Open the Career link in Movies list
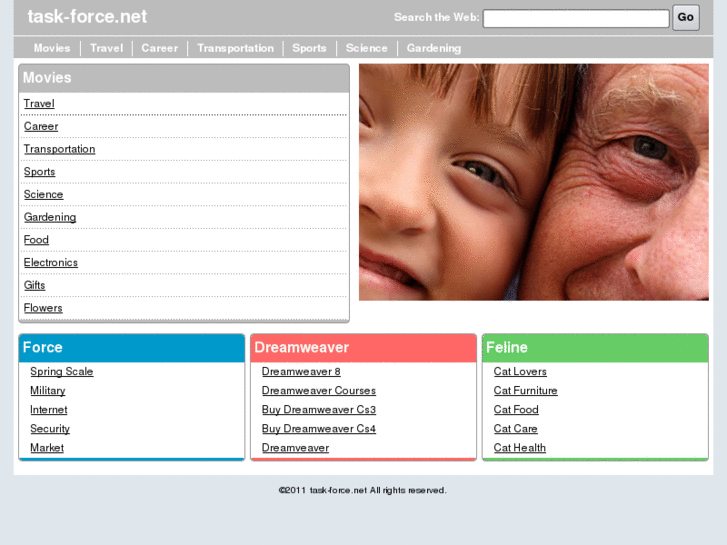 41,126
